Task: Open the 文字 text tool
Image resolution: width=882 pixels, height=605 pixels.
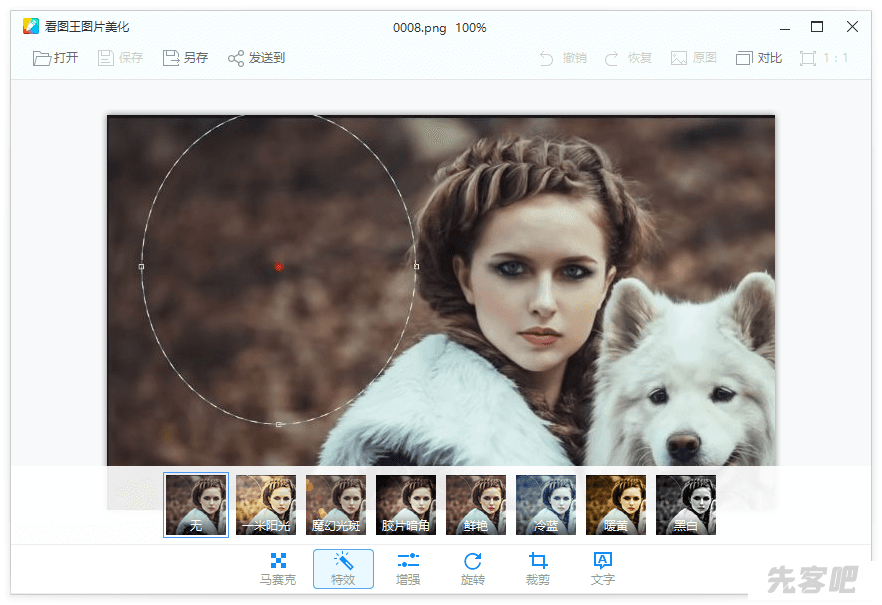Action: (x=603, y=568)
